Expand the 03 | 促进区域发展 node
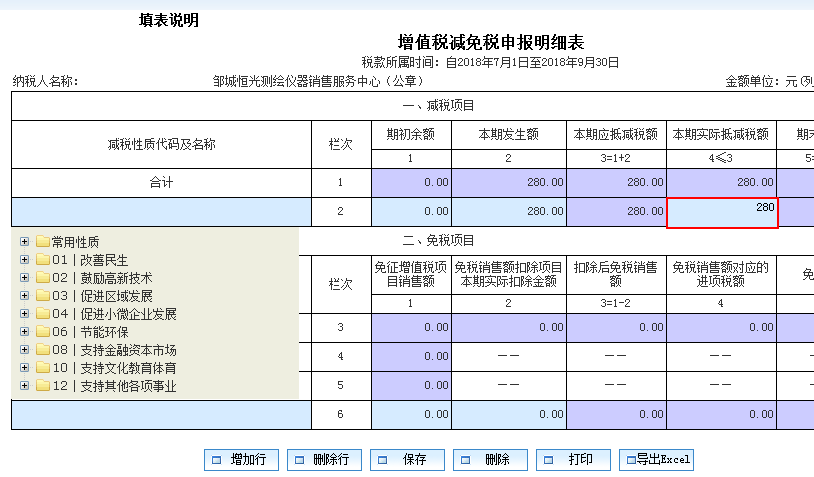The width and height of the screenshot is (814, 477). point(24,296)
